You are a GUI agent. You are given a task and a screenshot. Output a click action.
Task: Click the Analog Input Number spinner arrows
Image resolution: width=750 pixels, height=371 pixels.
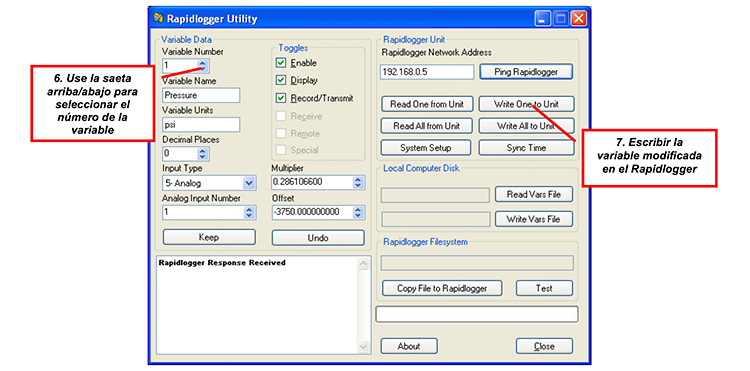(x=249, y=212)
